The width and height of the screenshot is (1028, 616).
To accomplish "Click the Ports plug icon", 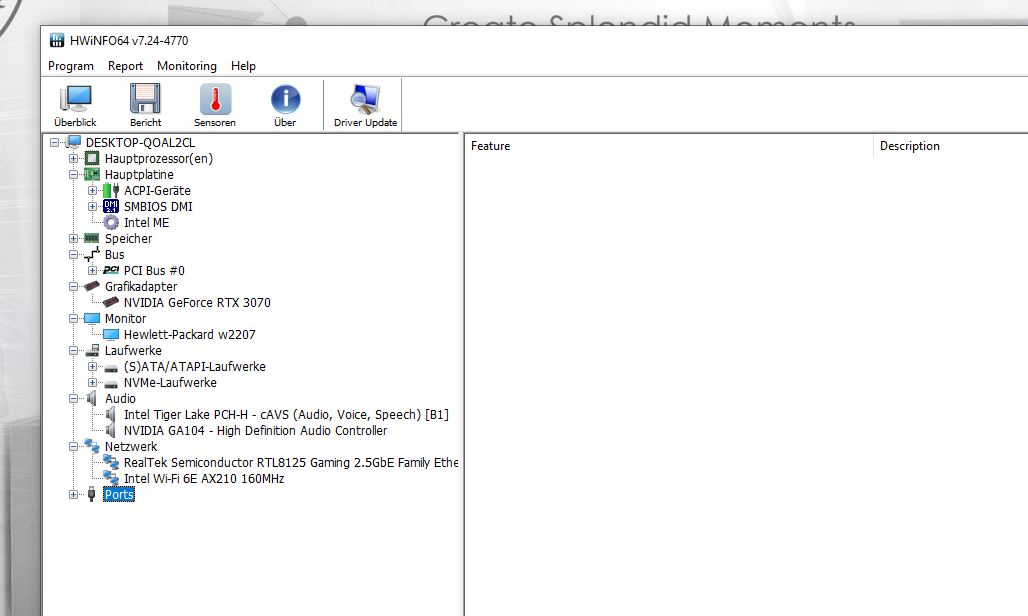I will pyautogui.click(x=92, y=495).
